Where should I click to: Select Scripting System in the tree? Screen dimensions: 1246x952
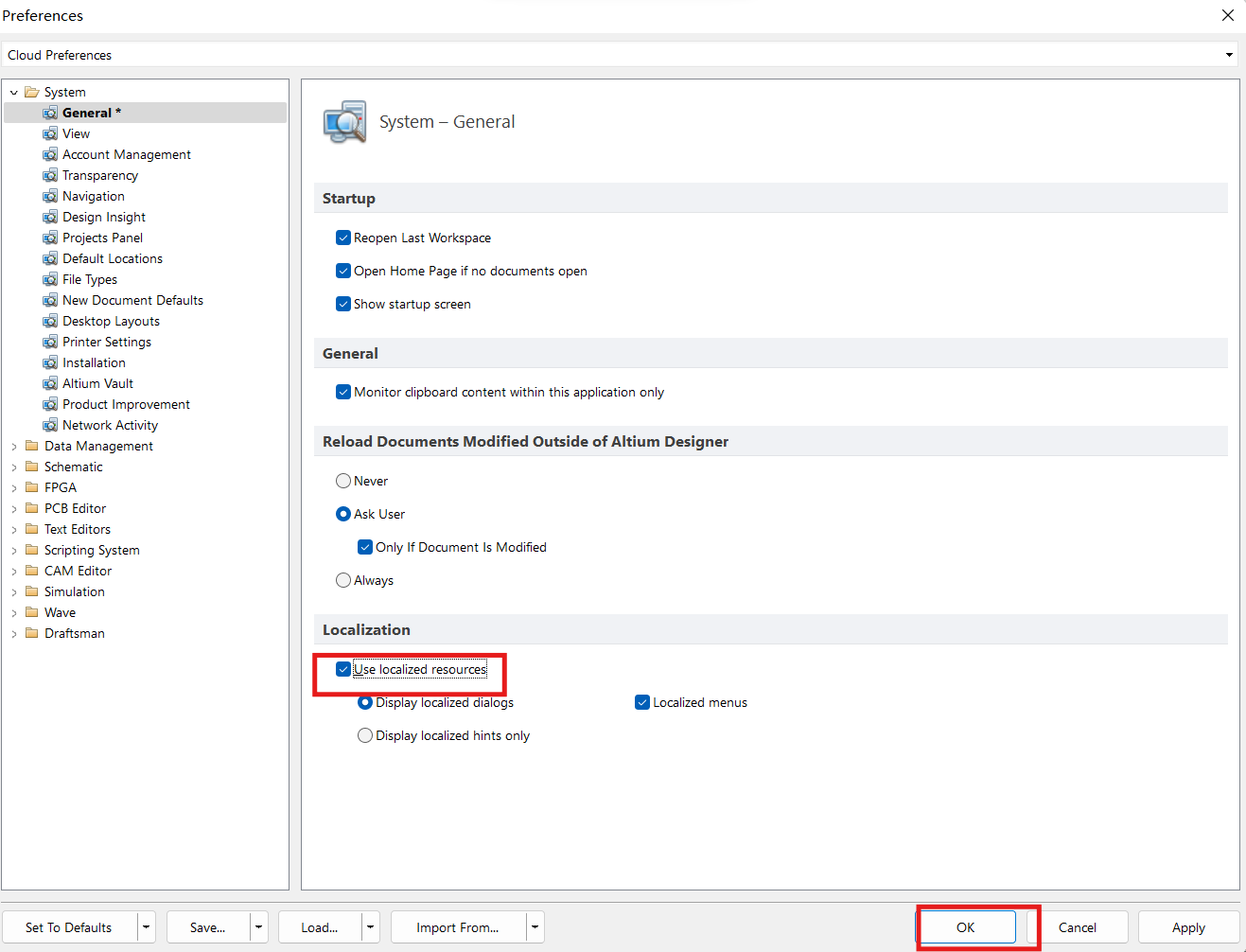tap(92, 550)
